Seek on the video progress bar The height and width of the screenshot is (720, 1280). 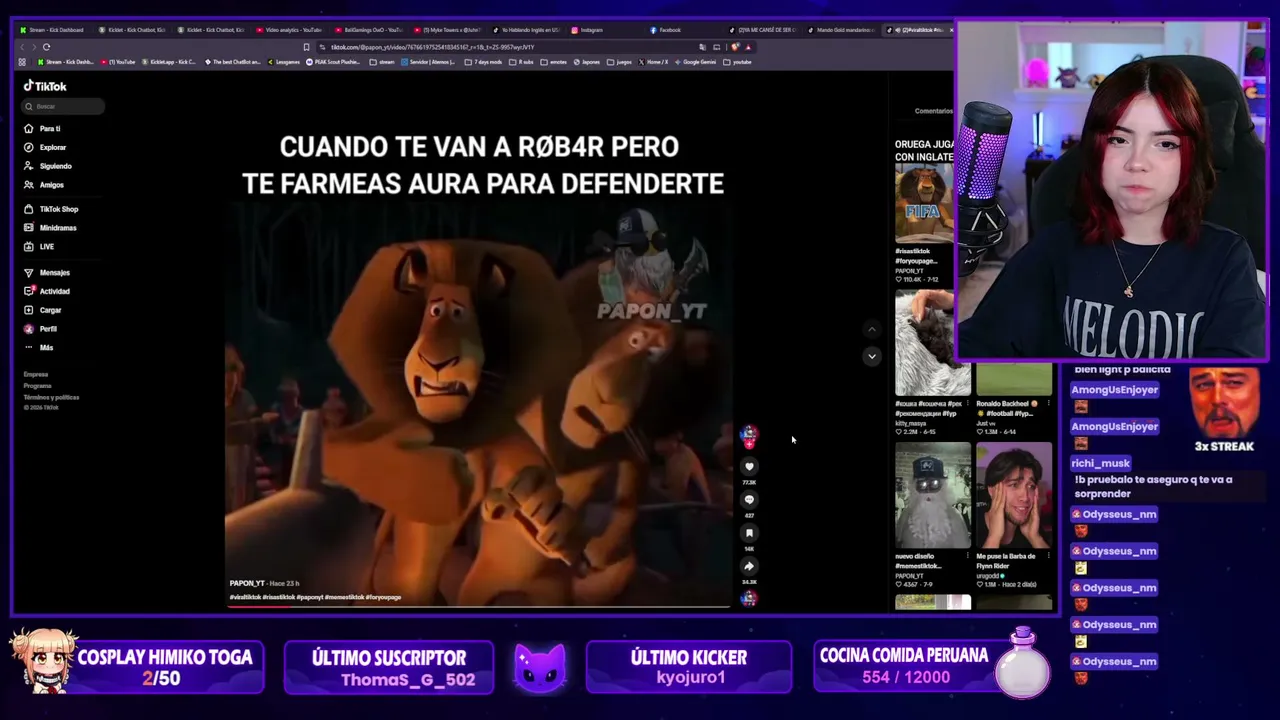click(x=480, y=606)
